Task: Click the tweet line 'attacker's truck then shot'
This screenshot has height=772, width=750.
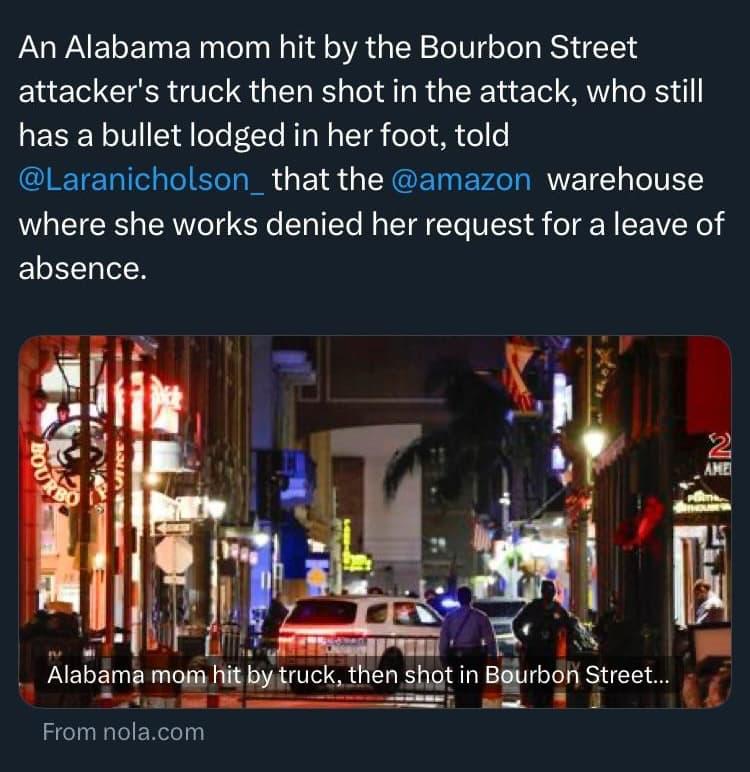Action: coord(360,92)
